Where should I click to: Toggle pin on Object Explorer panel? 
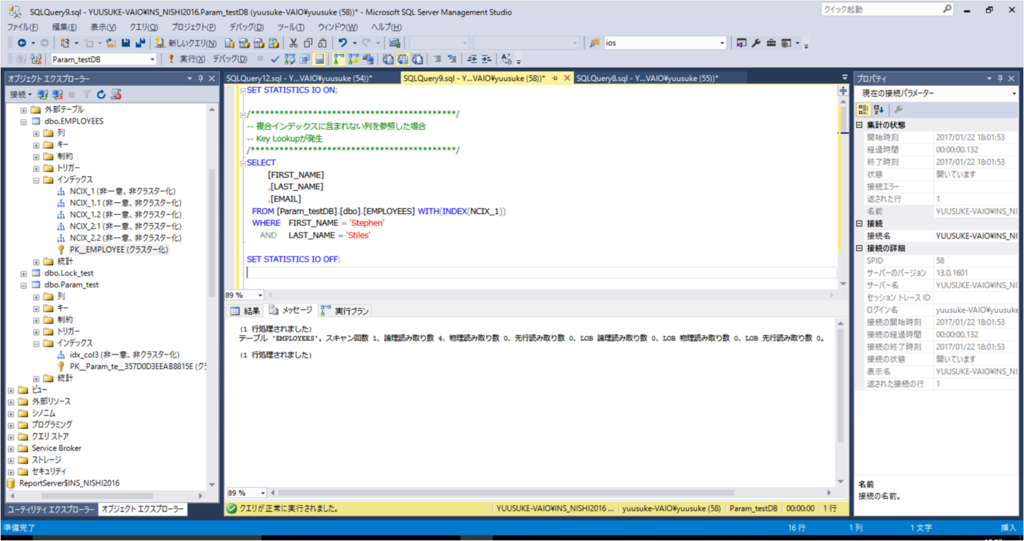pyautogui.click(x=200, y=78)
